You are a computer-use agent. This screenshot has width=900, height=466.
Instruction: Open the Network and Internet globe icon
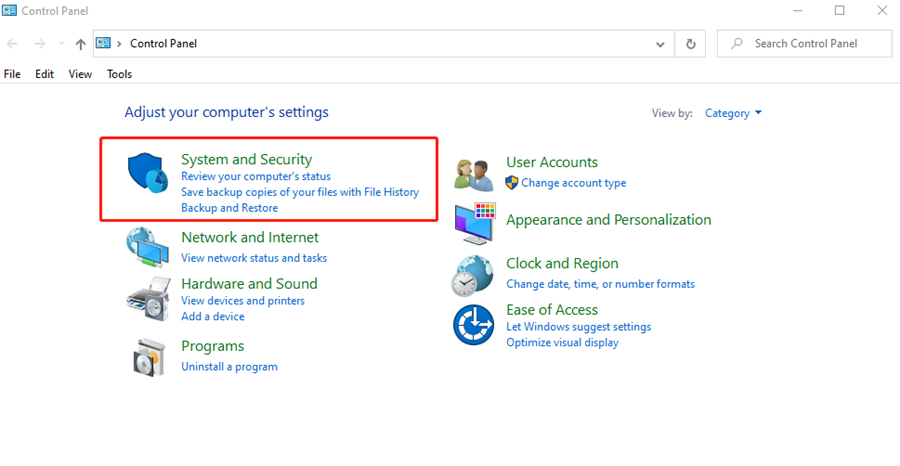[147, 247]
